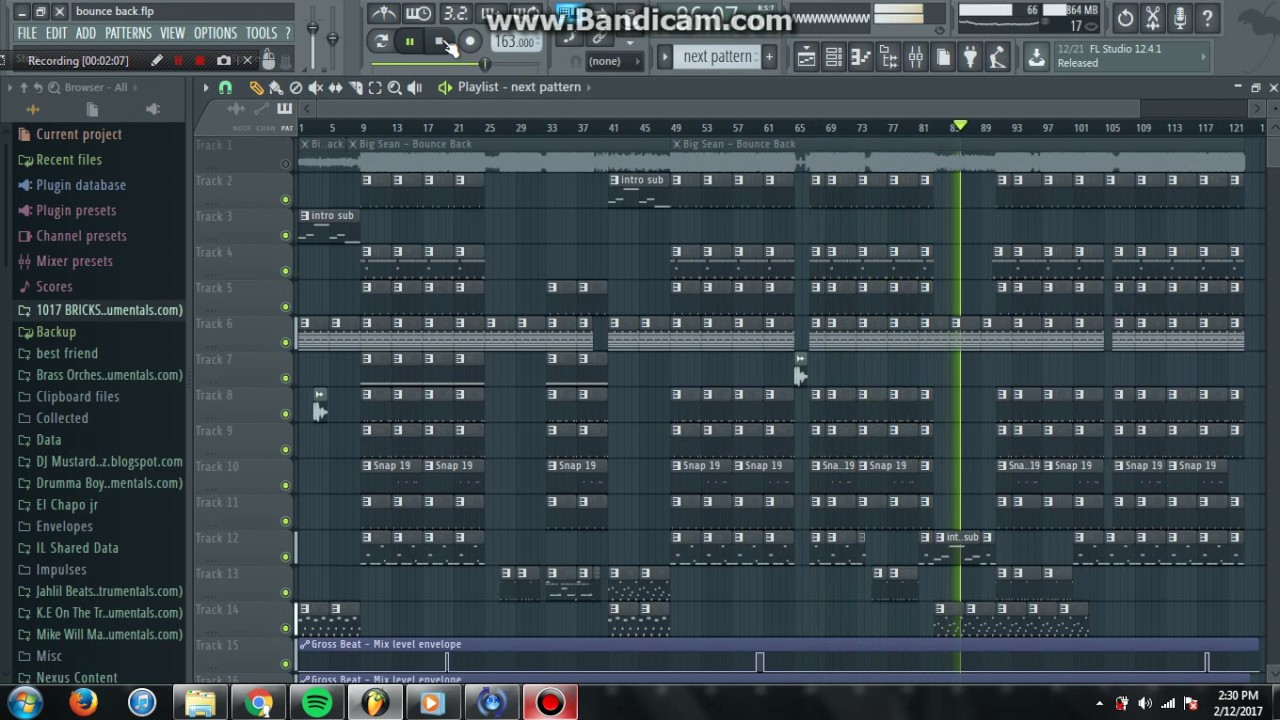1280x720 pixels.
Task: Open the help question mark icon
Action: [1207, 18]
